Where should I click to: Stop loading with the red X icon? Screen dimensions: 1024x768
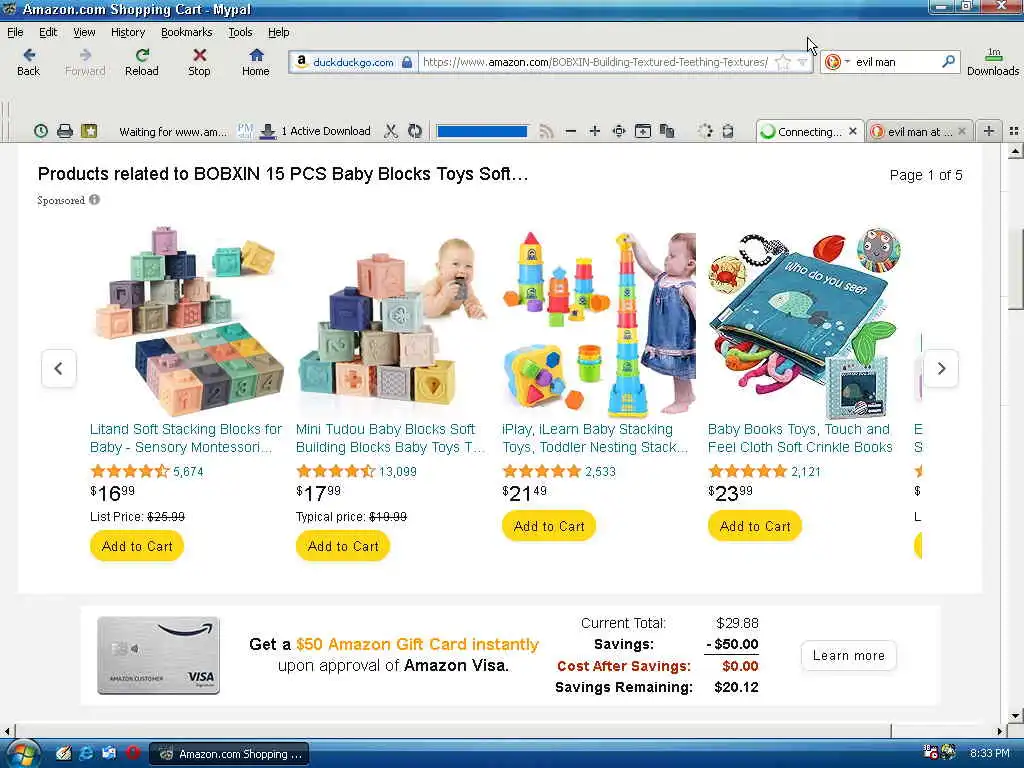(x=199, y=63)
